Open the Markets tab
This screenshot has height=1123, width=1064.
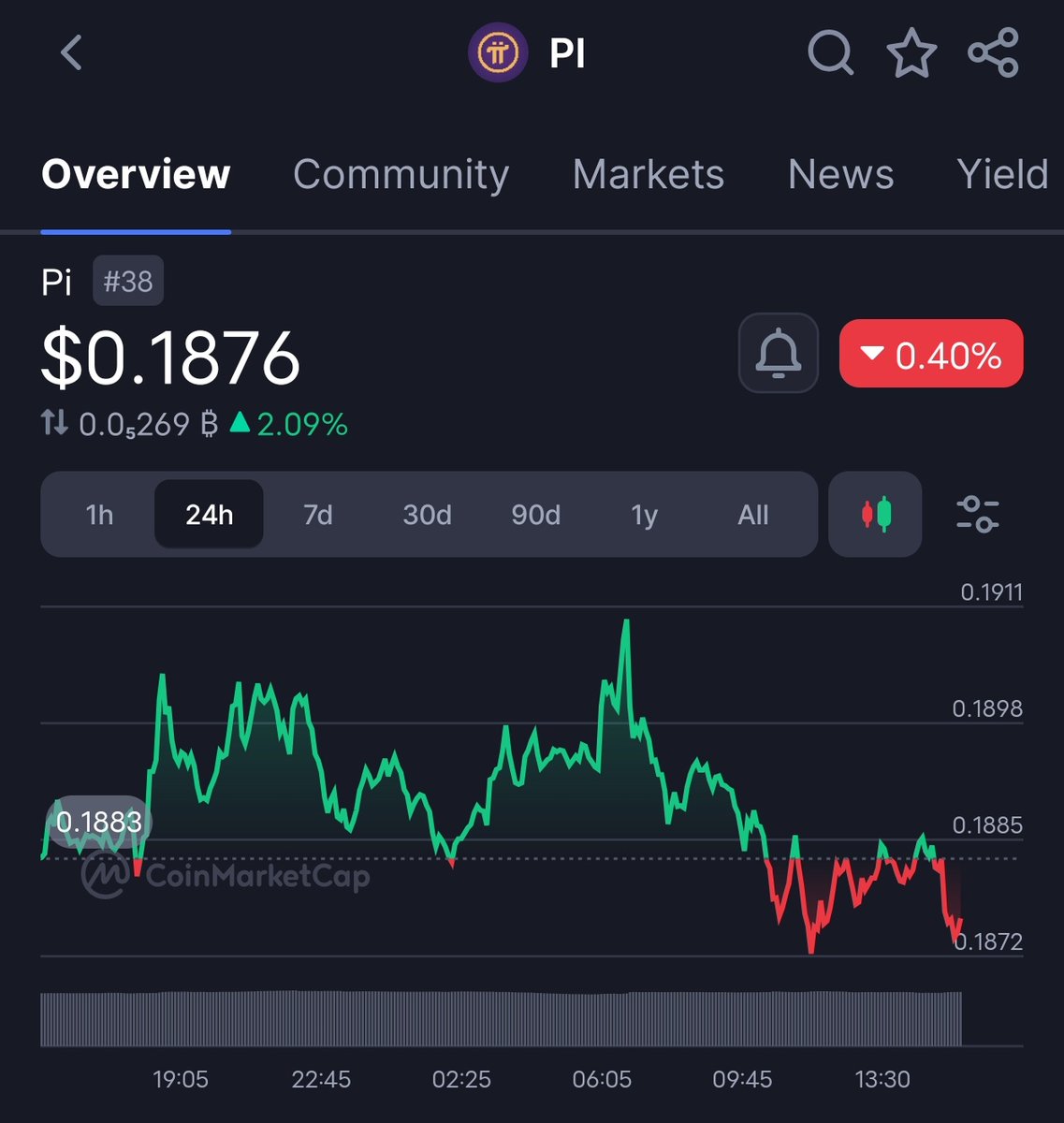click(649, 174)
